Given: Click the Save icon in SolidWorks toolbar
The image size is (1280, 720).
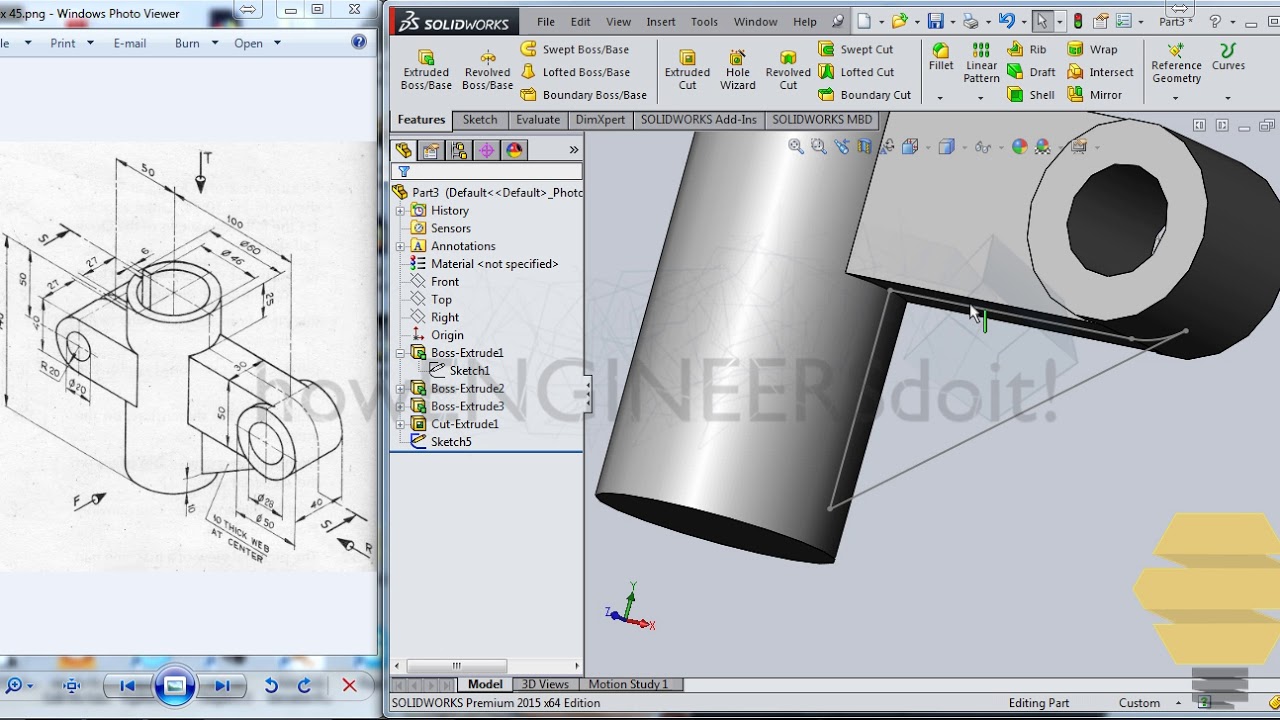Looking at the screenshot, I should click(936, 21).
